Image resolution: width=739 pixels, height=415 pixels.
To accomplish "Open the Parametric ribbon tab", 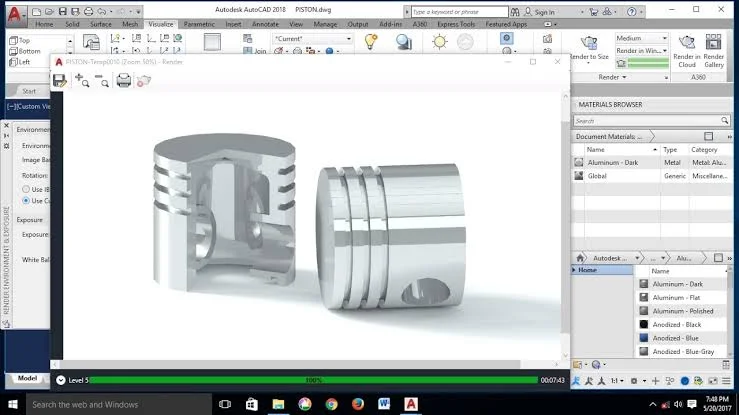I will click(x=199, y=24).
